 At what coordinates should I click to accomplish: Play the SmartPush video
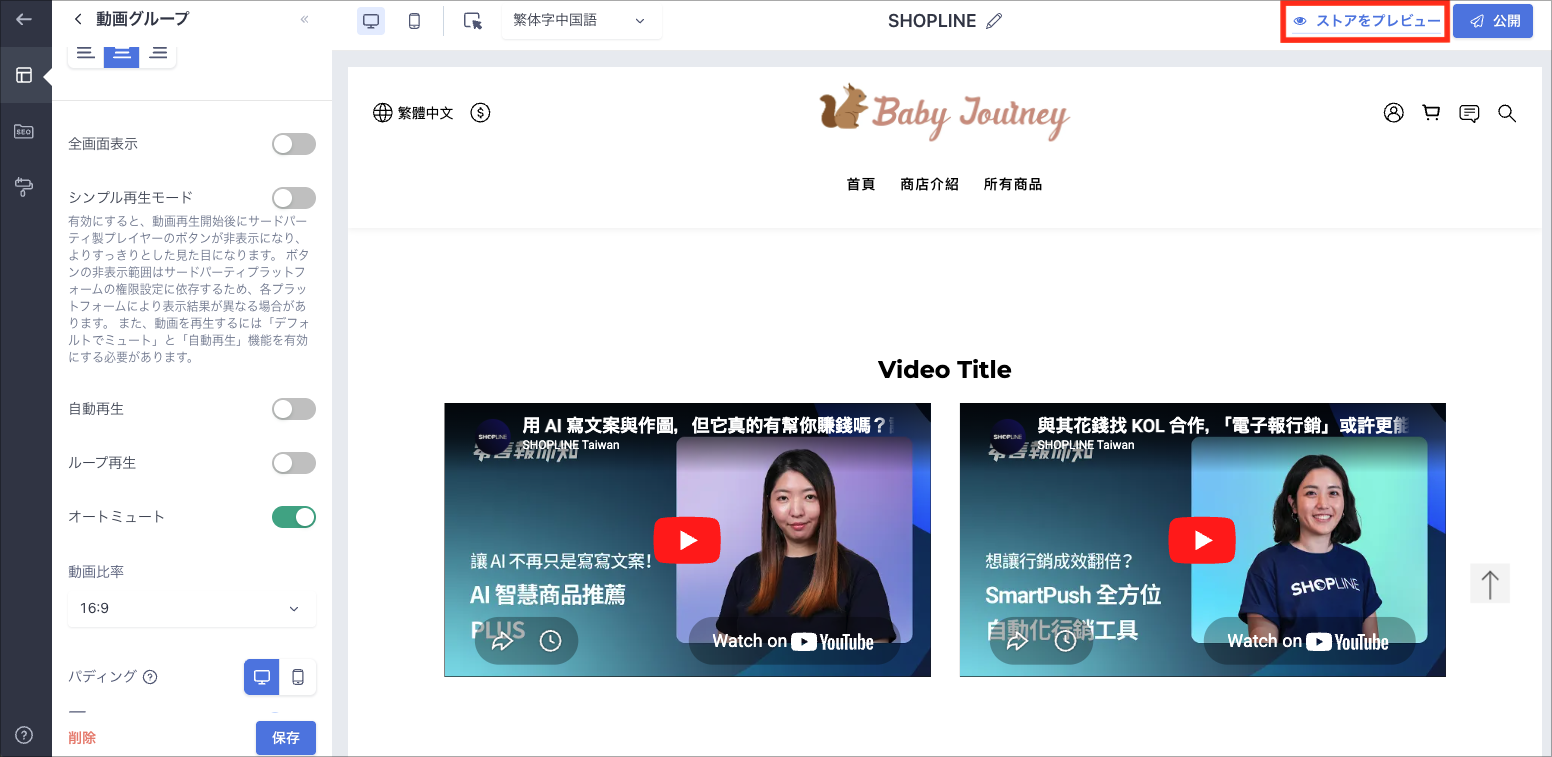pos(1202,540)
